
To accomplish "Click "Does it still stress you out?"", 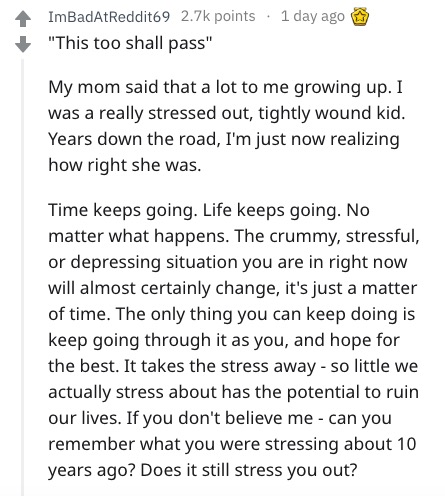I will tap(248, 470).
